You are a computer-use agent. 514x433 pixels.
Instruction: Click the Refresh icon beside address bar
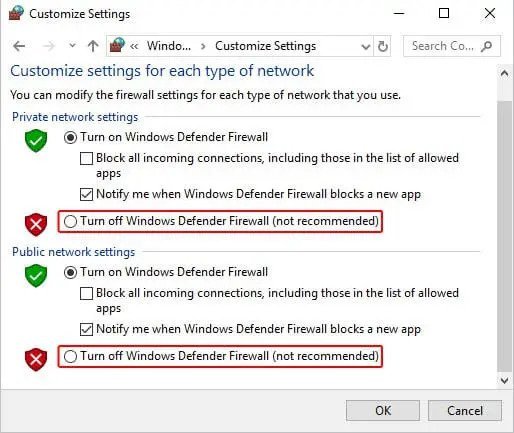pos(383,46)
